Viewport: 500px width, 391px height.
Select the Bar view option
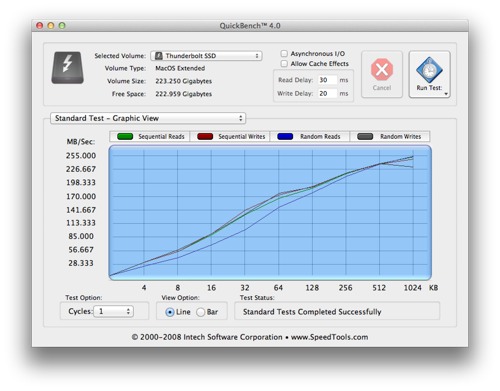pos(200,312)
